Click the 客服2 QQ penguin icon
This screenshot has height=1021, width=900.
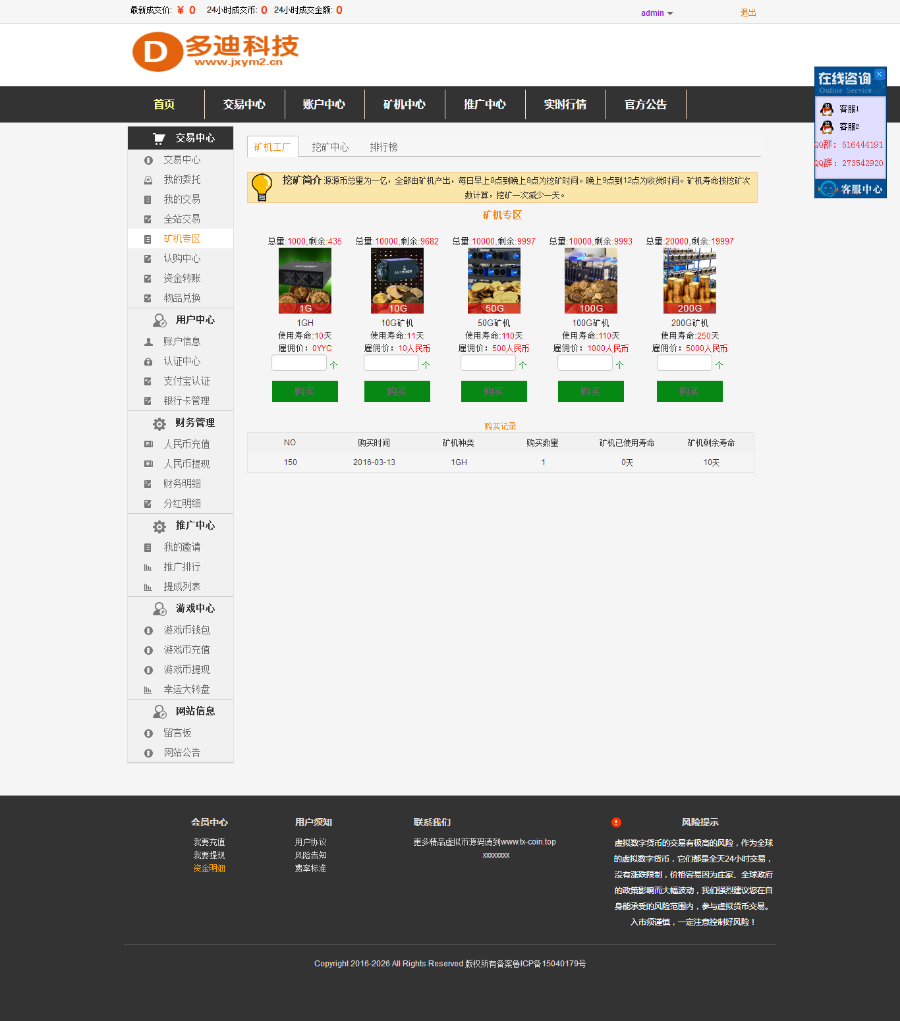coord(826,126)
